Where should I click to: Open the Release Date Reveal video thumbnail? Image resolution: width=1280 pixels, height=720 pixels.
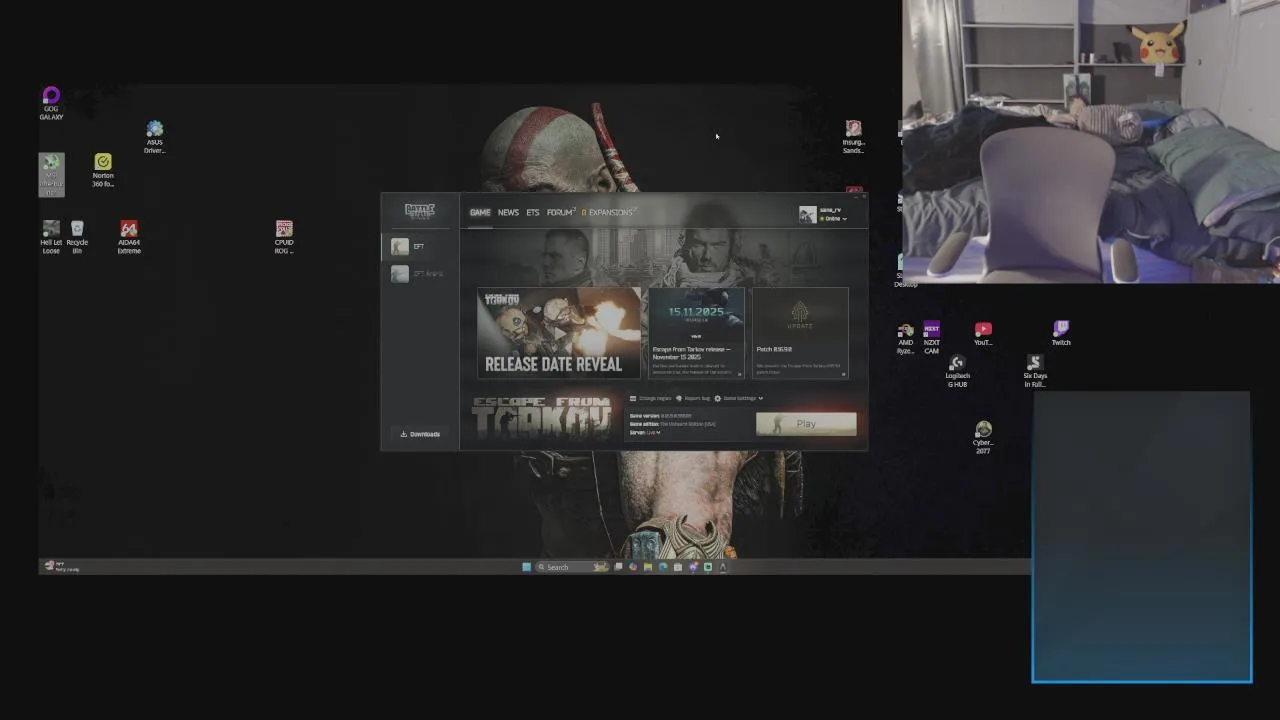point(559,333)
